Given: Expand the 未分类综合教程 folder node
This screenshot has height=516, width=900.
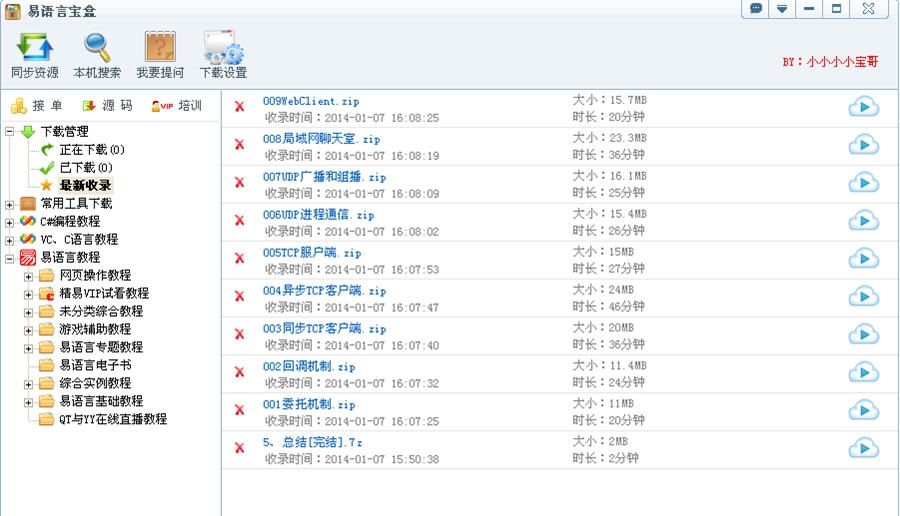Looking at the screenshot, I should [28, 312].
